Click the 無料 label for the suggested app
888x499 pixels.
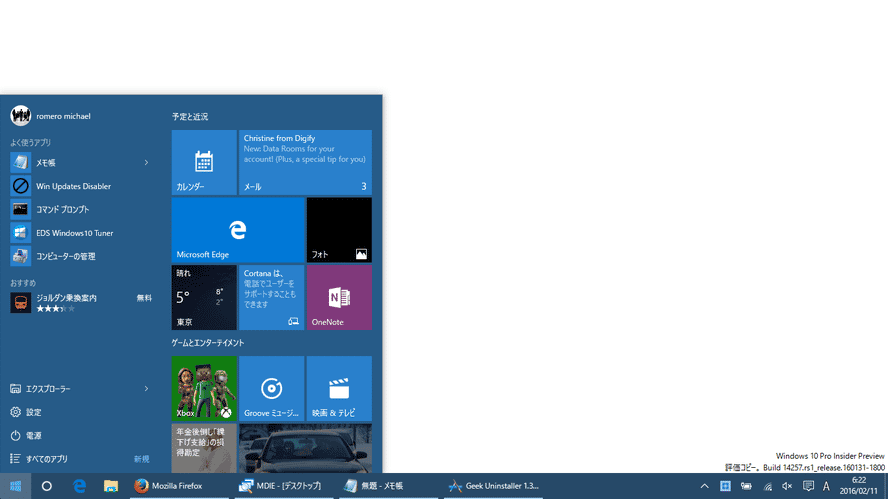[x=144, y=298]
